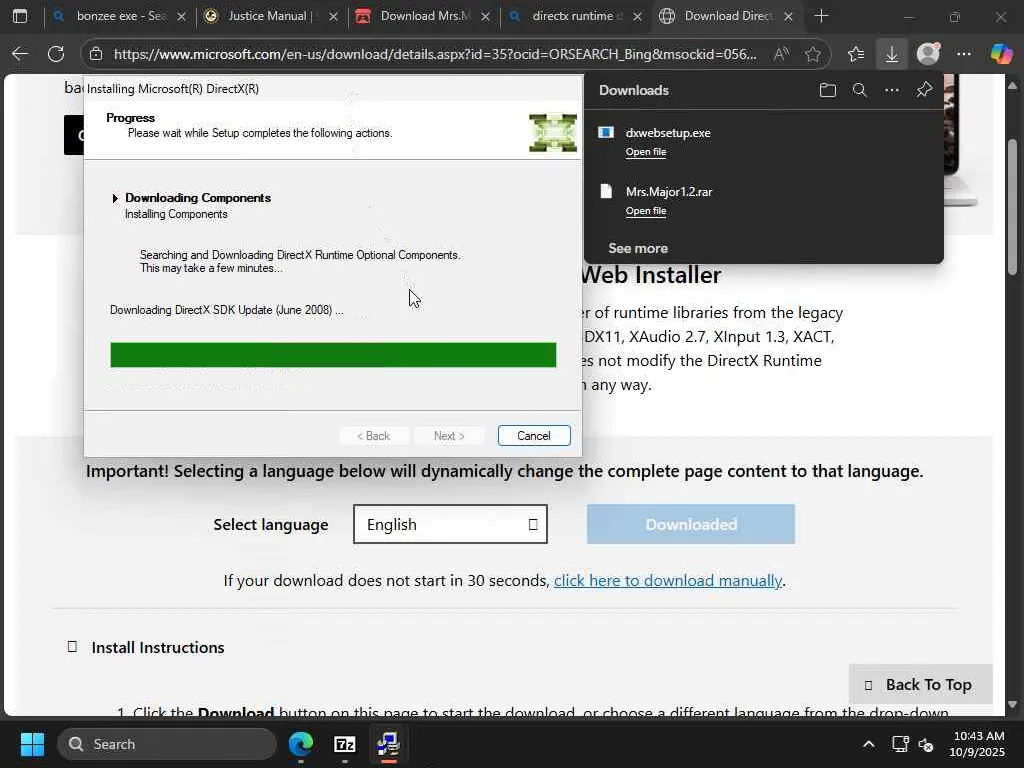Open the Favorites list icon
This screenshot has width=1024, height=768.
(x=856, y=54)
